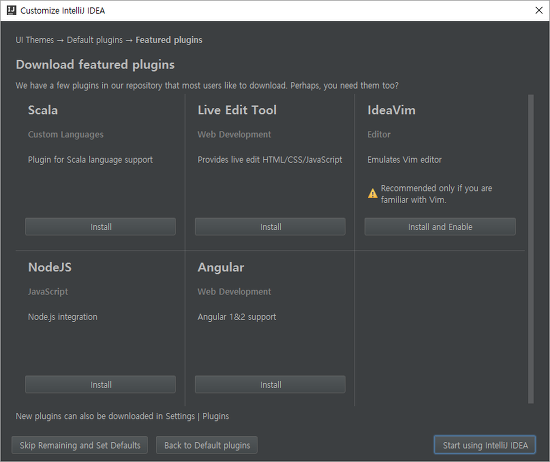Screen dimensions: 550x462
Task: Click Install and Enable for IdeaVim
Action: coord(440,227)
